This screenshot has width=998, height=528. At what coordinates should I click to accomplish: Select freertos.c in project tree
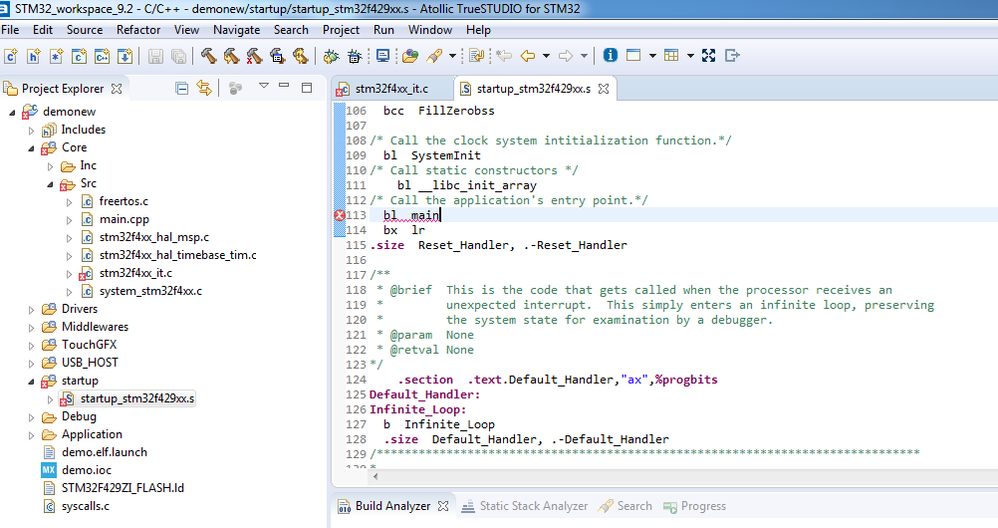coord(123,201)
